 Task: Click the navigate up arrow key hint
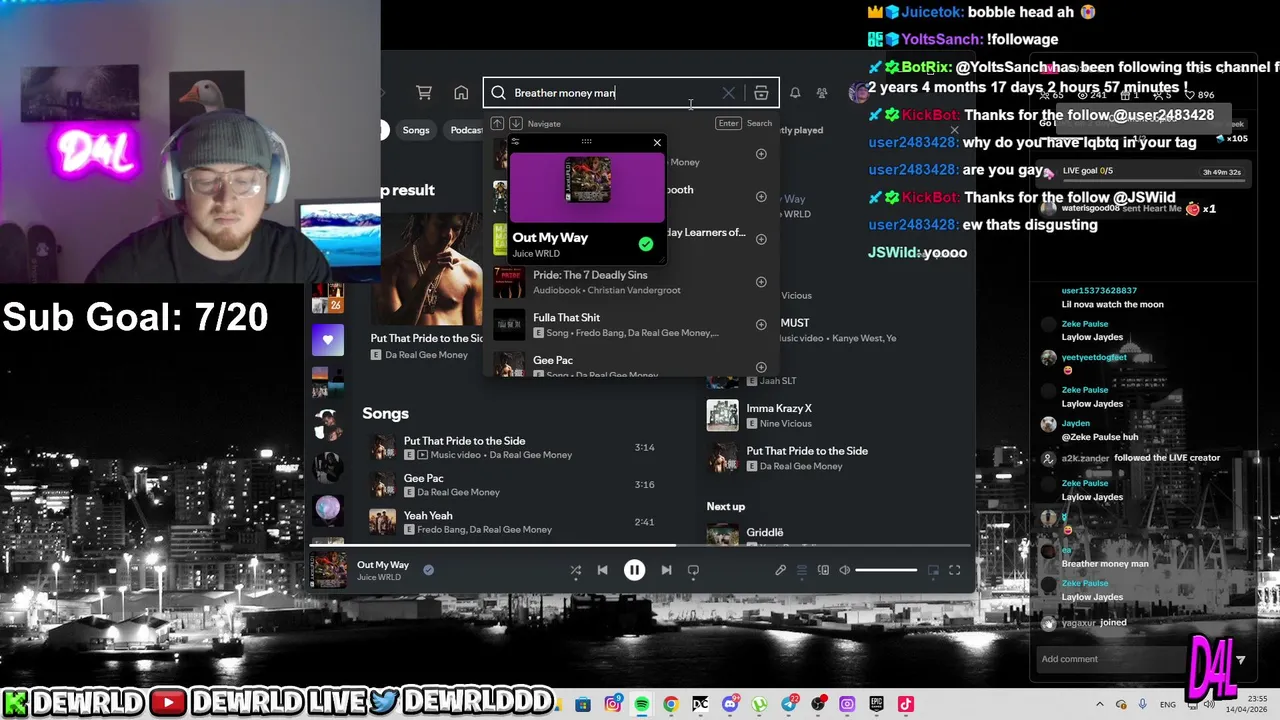coord(497,123)
